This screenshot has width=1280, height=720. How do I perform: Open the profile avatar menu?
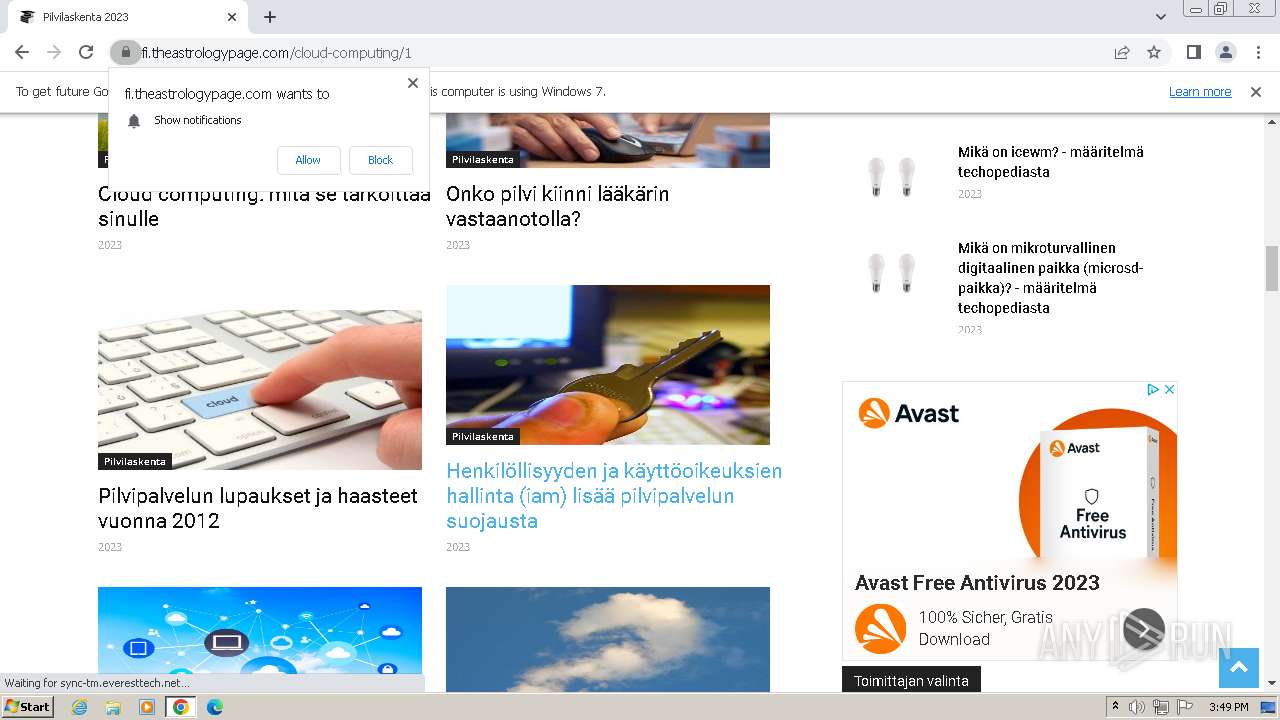[x=1225, y=52]
